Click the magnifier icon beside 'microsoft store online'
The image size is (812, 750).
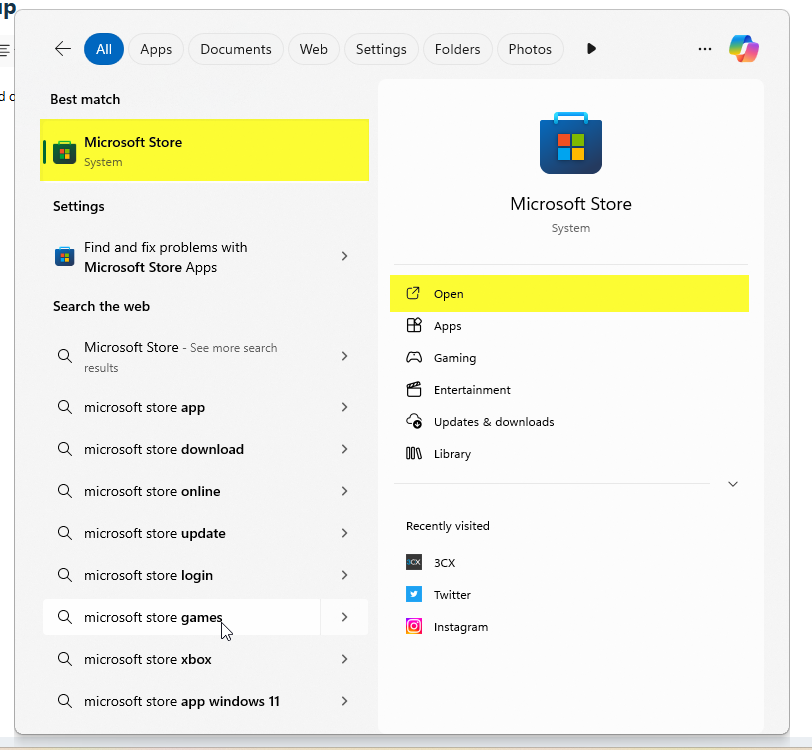point(65,491)
